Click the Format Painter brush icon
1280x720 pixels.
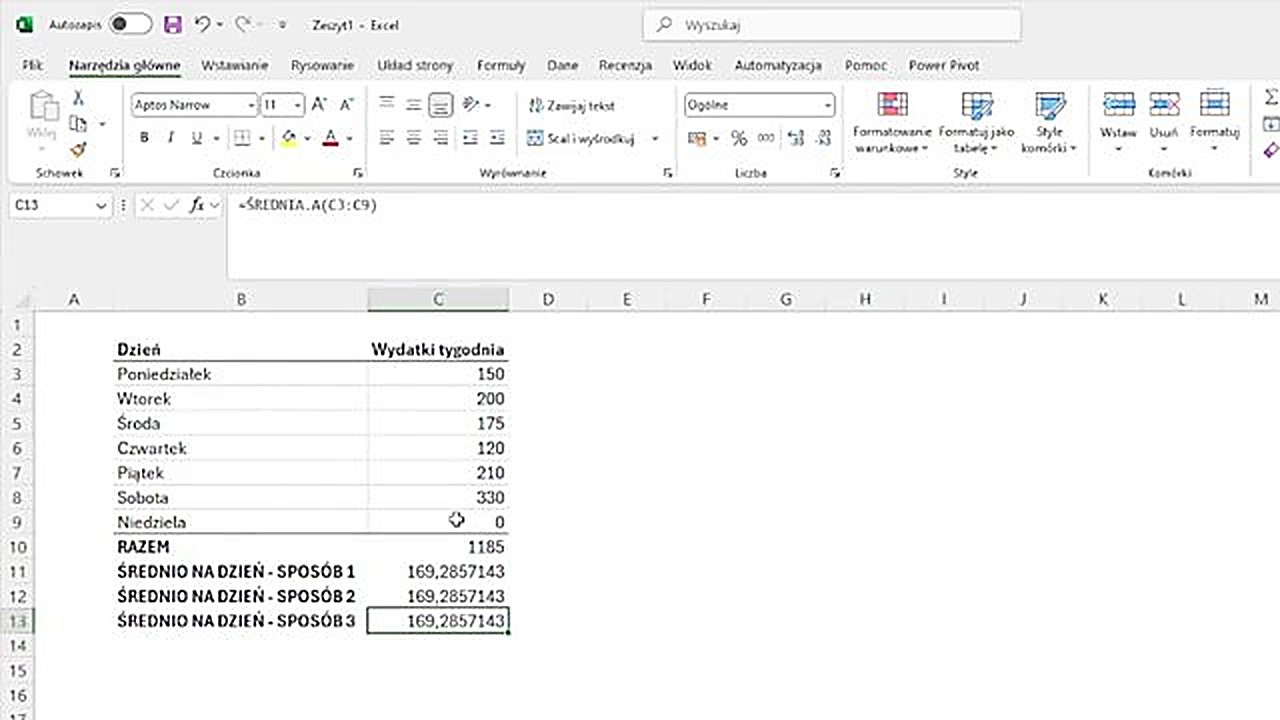click(78, 149)
